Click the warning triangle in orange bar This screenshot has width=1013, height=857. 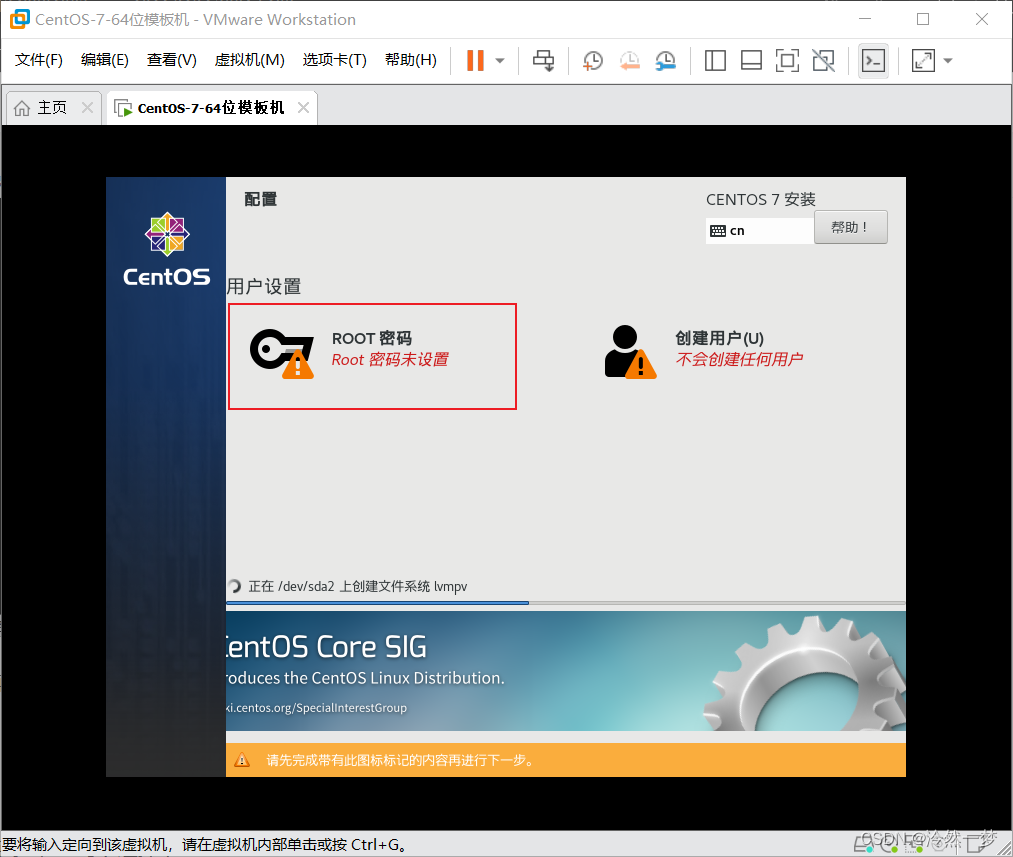(x=242, y=760)
